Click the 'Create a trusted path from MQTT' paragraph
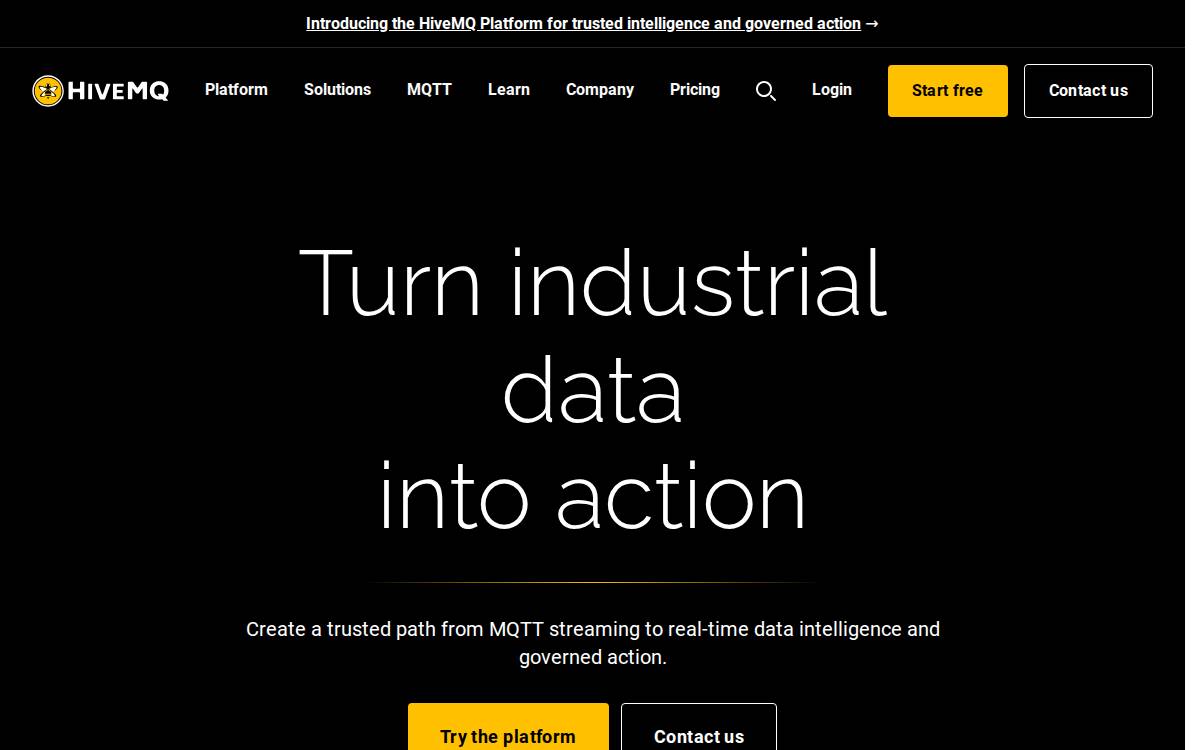 click(x=593, y=643)
